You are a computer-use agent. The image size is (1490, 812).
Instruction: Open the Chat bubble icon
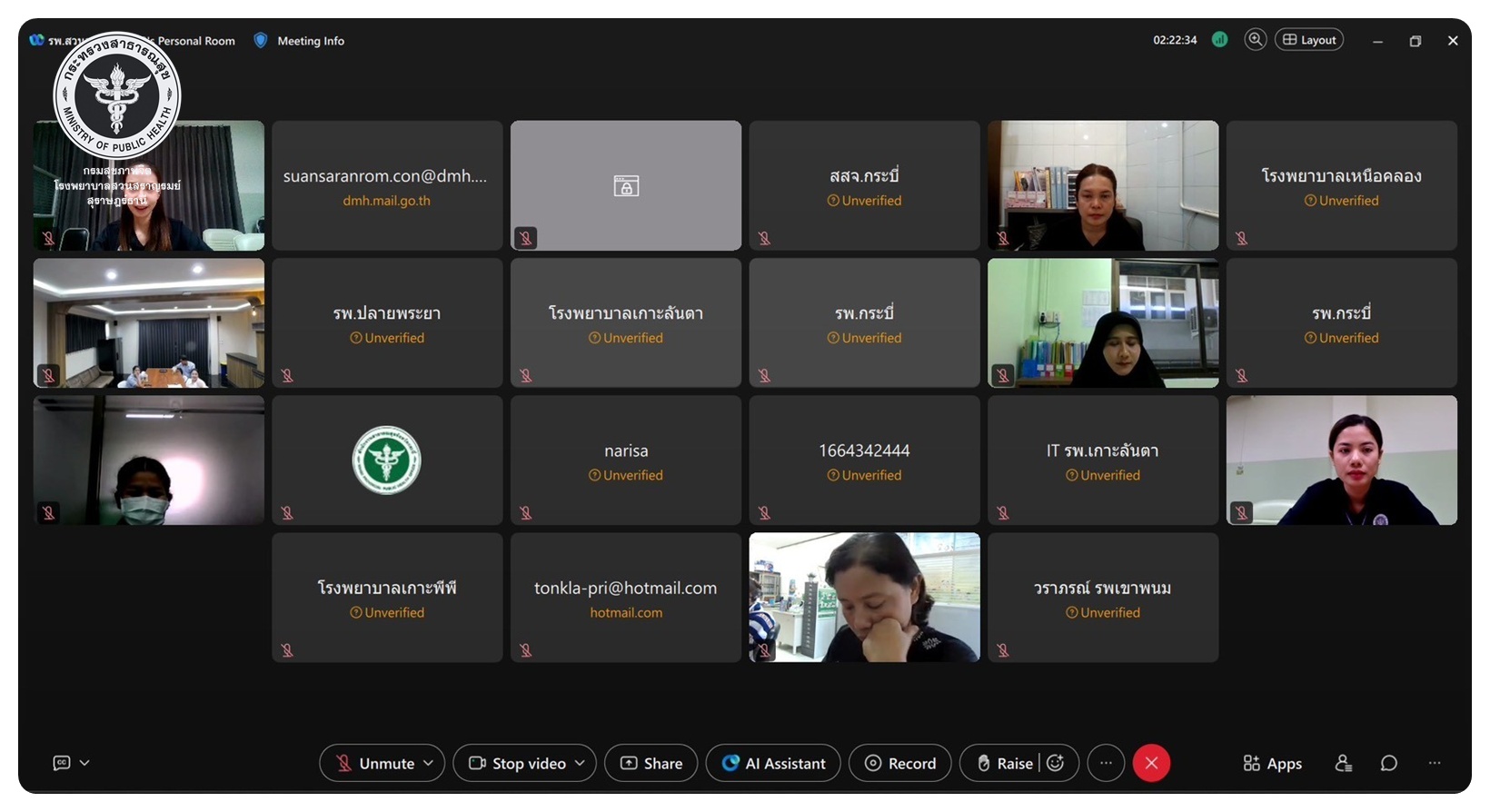click(1388, 763)
